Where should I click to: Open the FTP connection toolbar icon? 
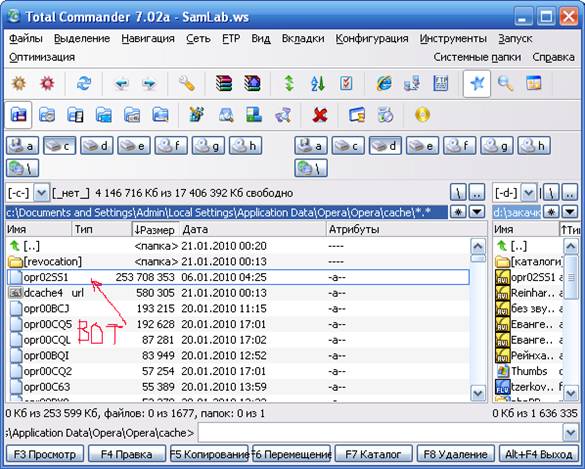click(x=441, y=83)
